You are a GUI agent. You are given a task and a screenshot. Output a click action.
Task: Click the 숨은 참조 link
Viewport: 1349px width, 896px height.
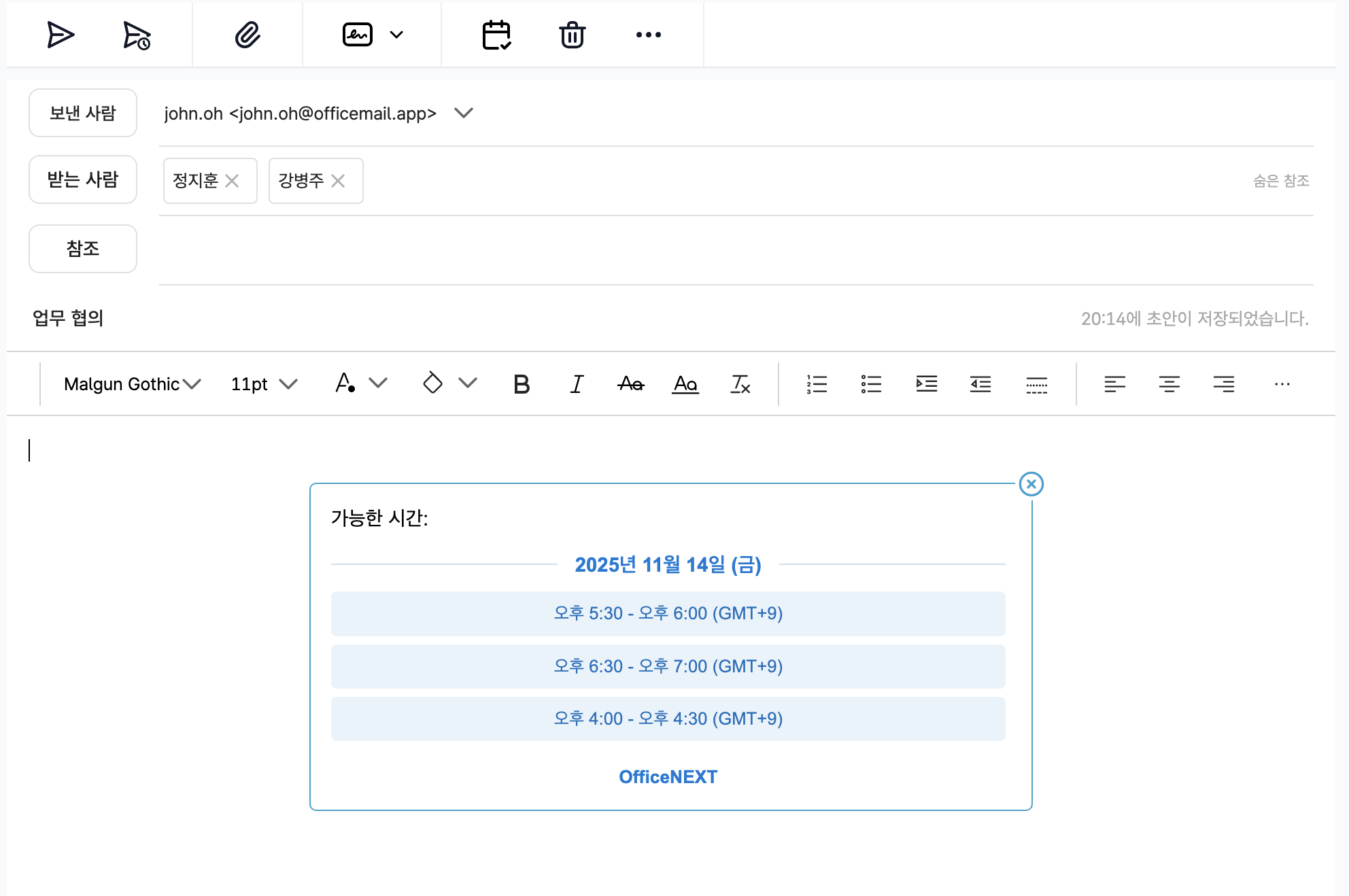pyautogui.click(x=1281, y=181)
